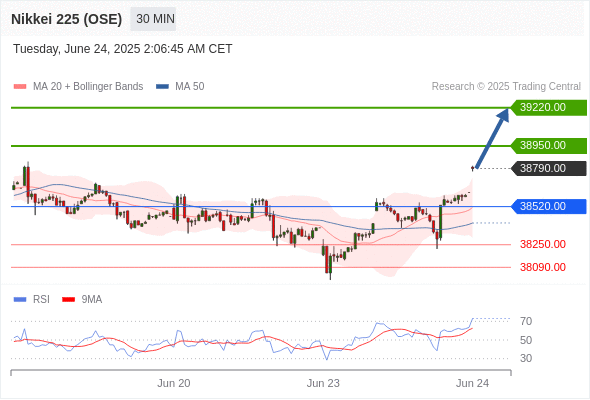The width and height of the screenshot is (590, 400).
Task: Click the RSI 70 level label
Action: click(526, 321)
